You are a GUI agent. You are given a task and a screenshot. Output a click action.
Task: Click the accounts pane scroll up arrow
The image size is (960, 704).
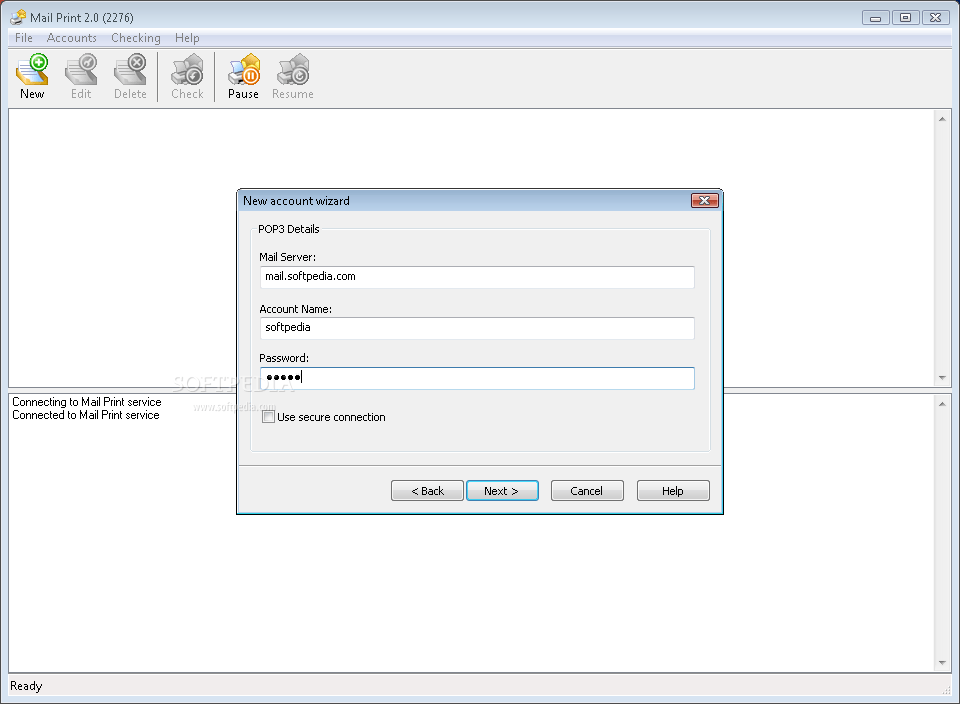tap(942, 119)
